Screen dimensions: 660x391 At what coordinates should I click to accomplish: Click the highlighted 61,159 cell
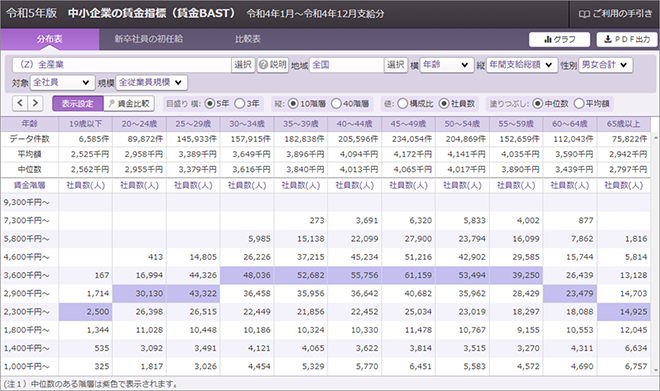click(x=408, y=275)
